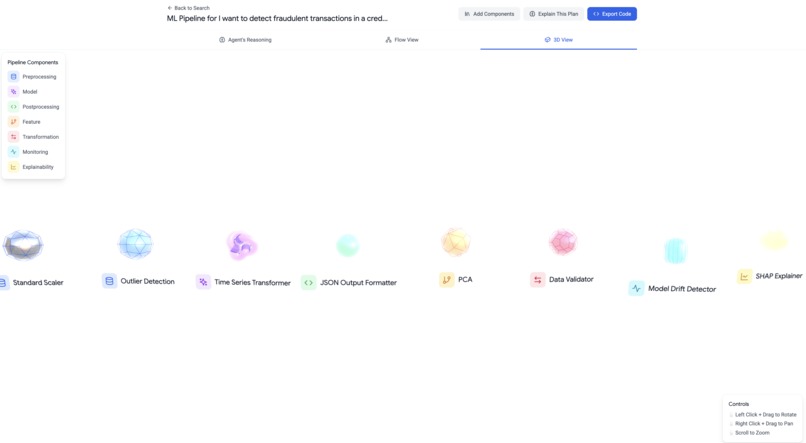Click the PCA label
This screenshot has height=443, width=806.
(x=465, y=280)
